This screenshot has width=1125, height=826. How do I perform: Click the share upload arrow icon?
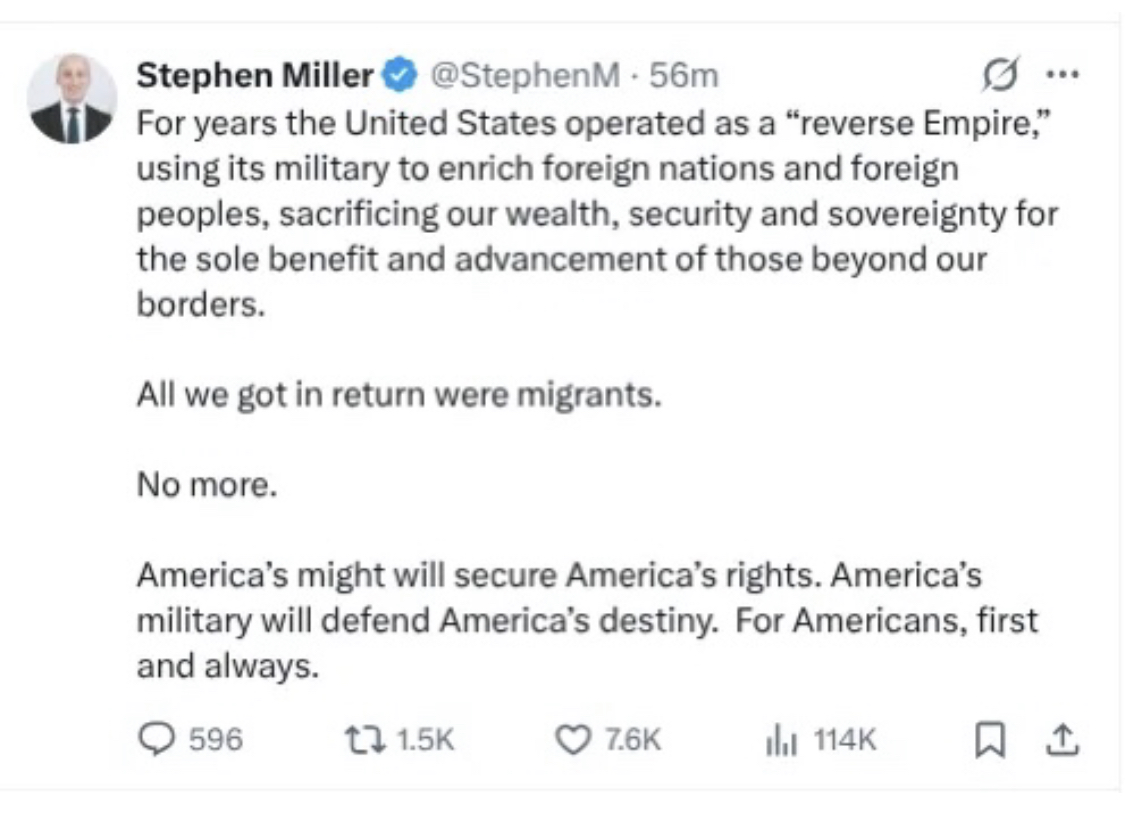[1062, 740]
